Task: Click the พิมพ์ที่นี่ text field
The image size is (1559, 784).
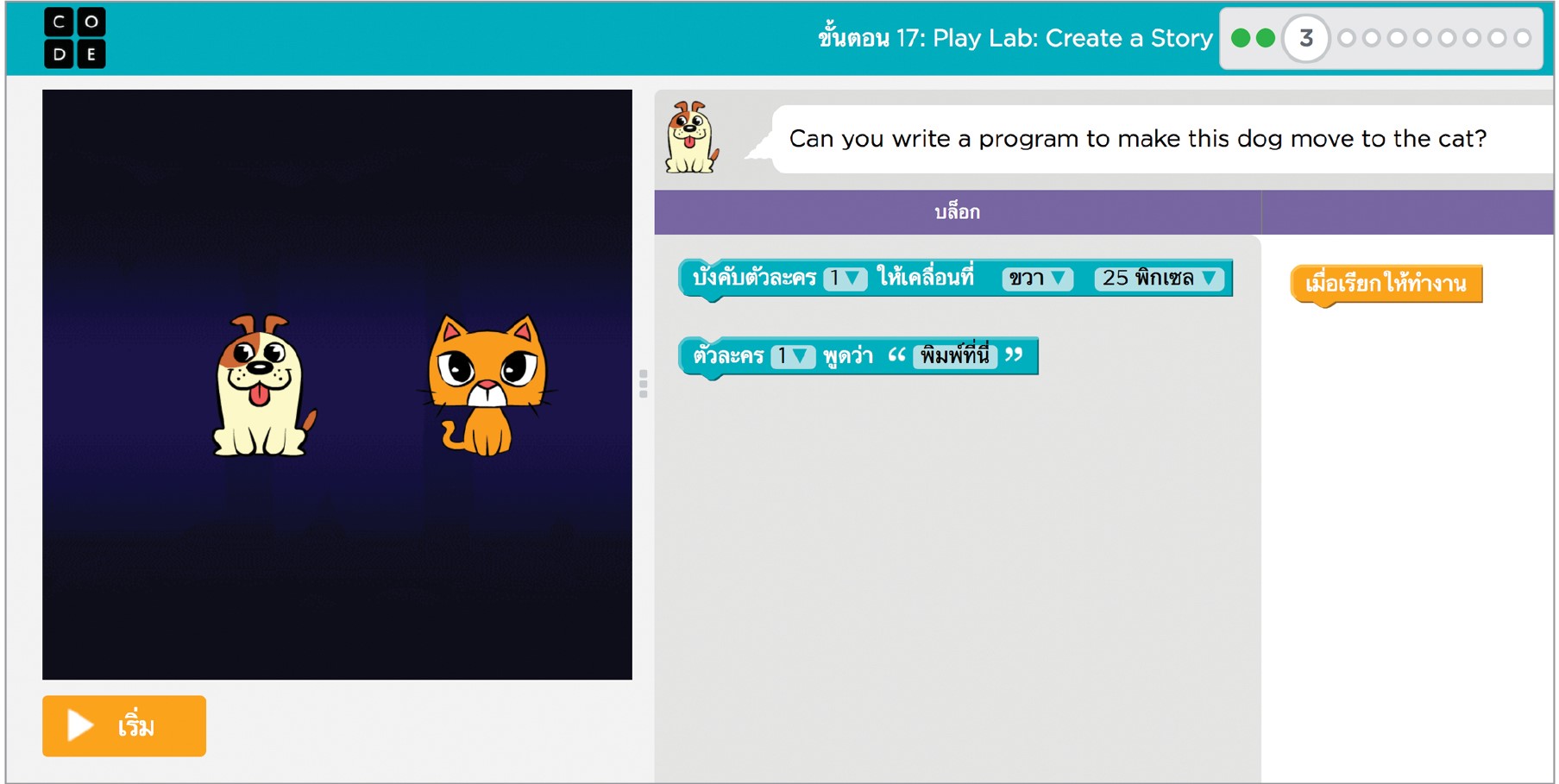Action: [954, 356]
